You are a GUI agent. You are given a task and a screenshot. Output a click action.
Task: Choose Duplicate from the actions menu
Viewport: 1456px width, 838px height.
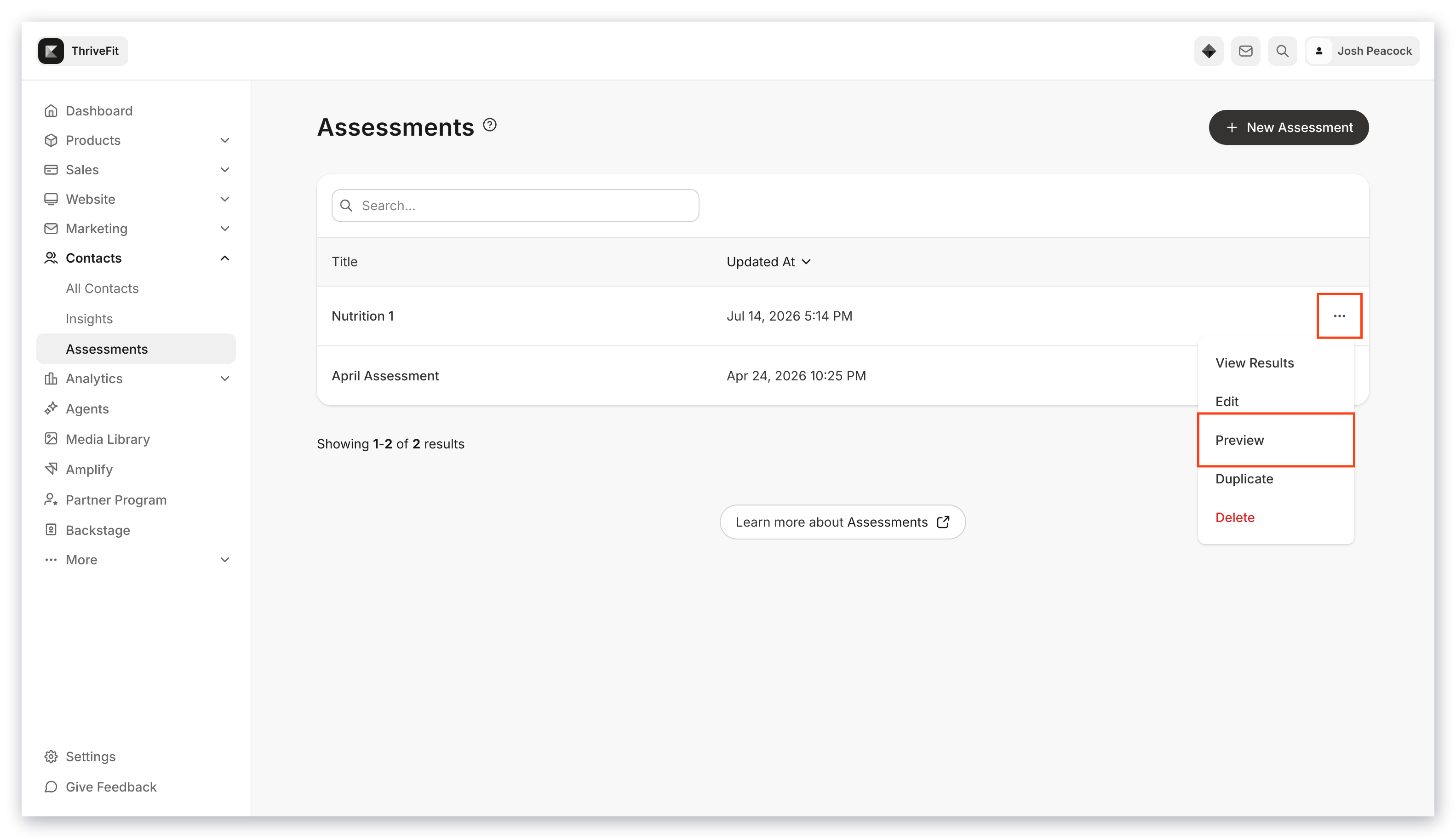(x=1276, y=478)
